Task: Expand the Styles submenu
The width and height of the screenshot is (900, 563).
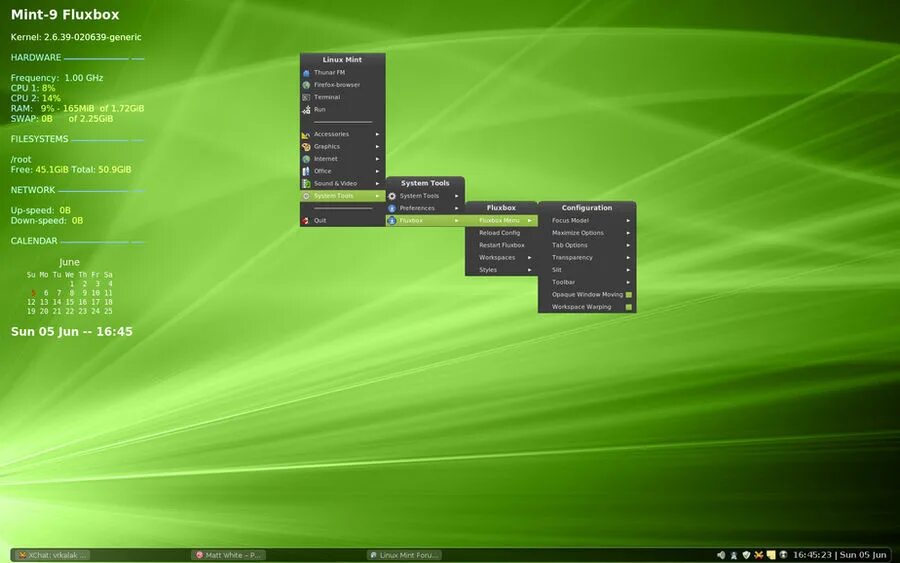Action: [x=501, y=270]
